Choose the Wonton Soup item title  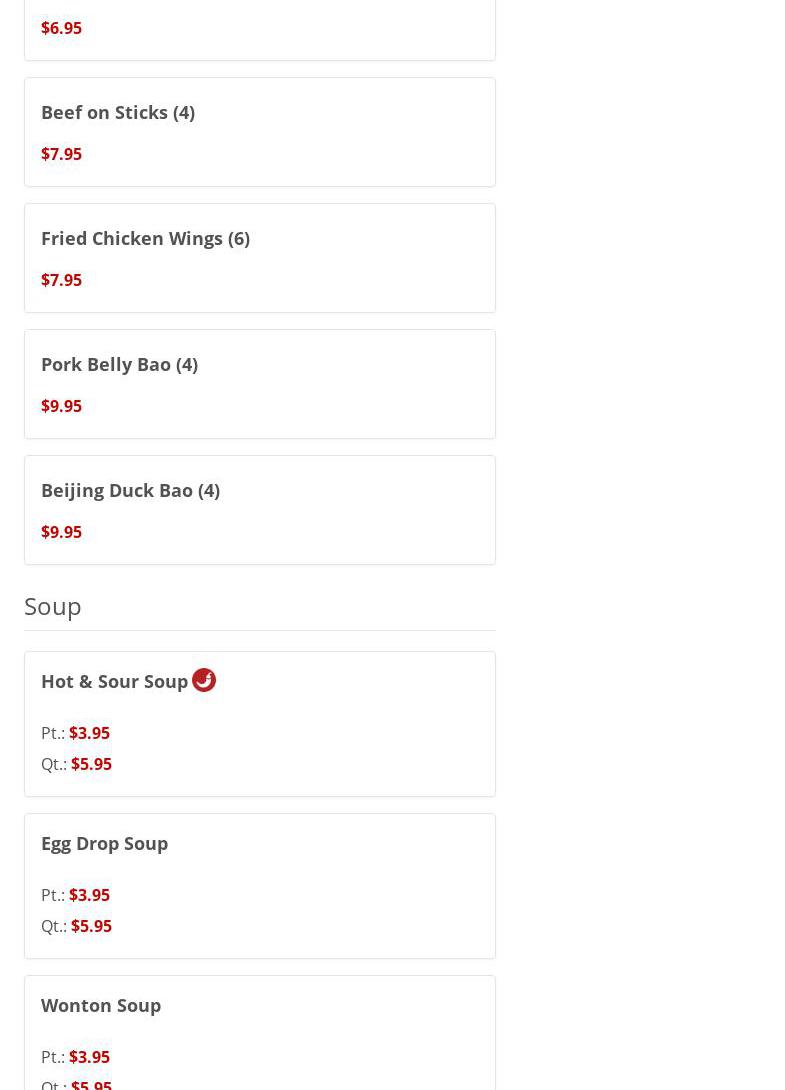point(101,1005)
